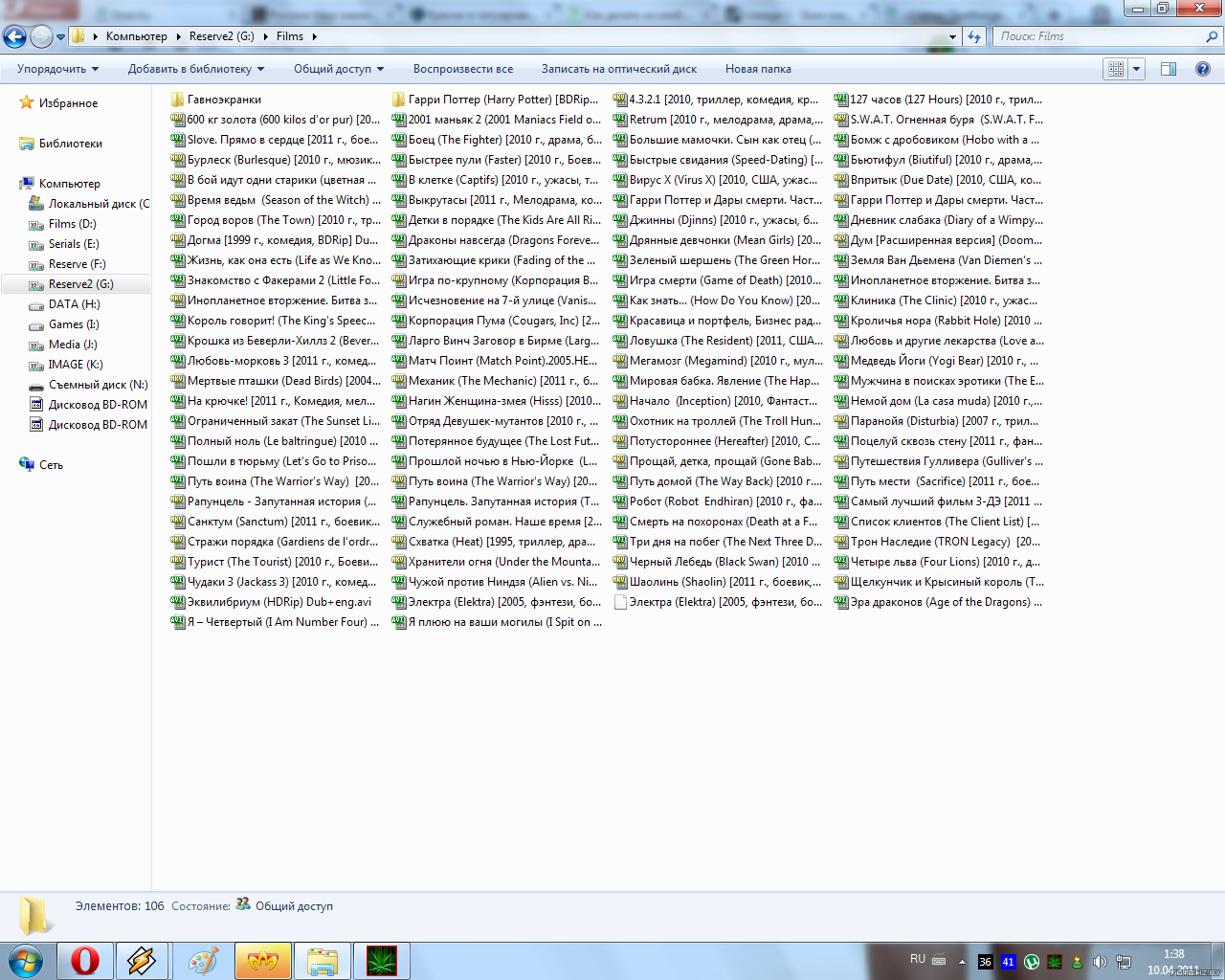This screenshot has width=1225, height=980.
Task: Open 'Добавить в библиотеку' dropdown
Action: point(196,69)
